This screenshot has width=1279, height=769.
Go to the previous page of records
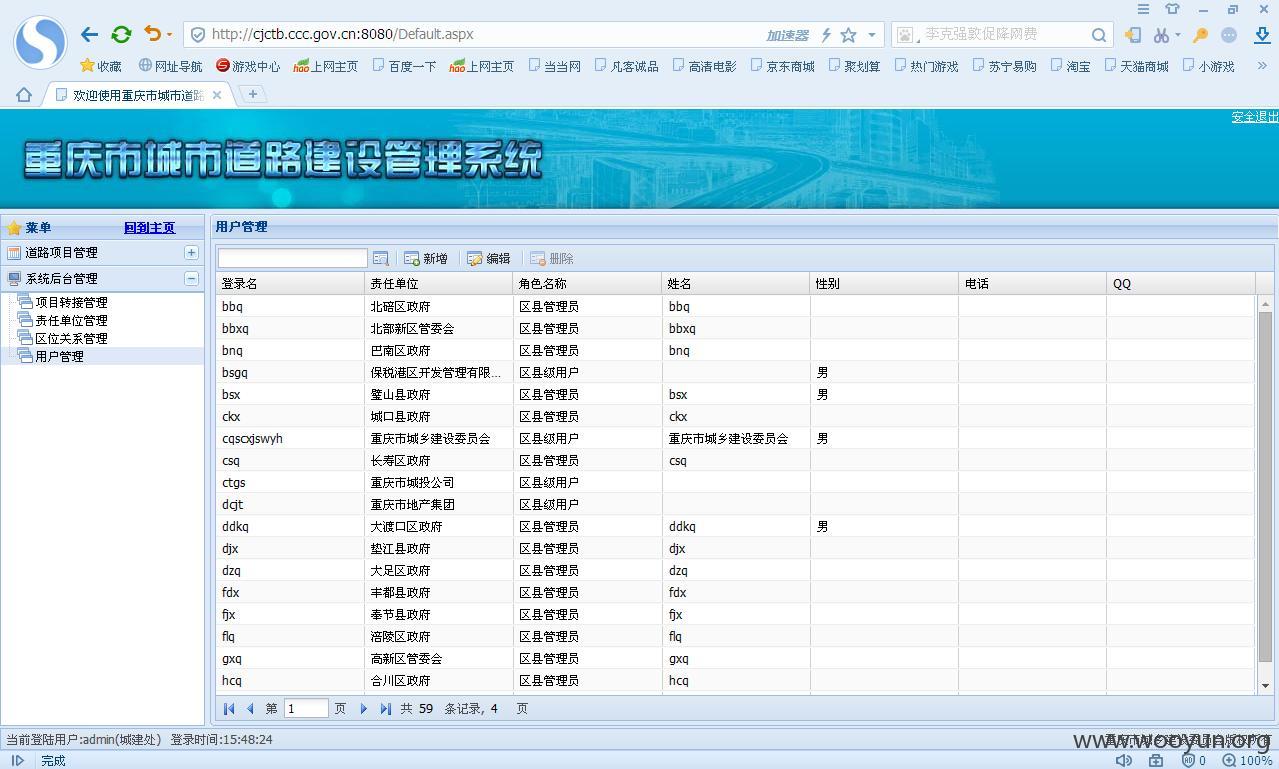(250, 708)
